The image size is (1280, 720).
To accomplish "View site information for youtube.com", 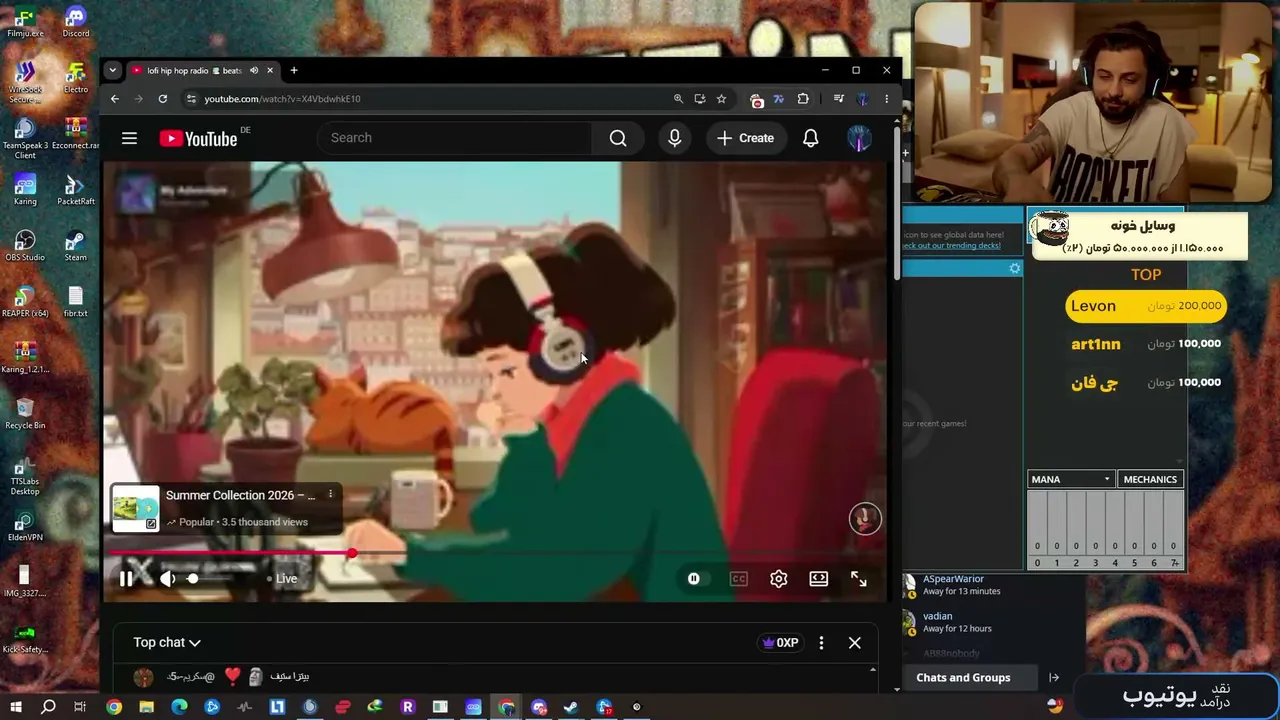I will [x=191, y=99].
